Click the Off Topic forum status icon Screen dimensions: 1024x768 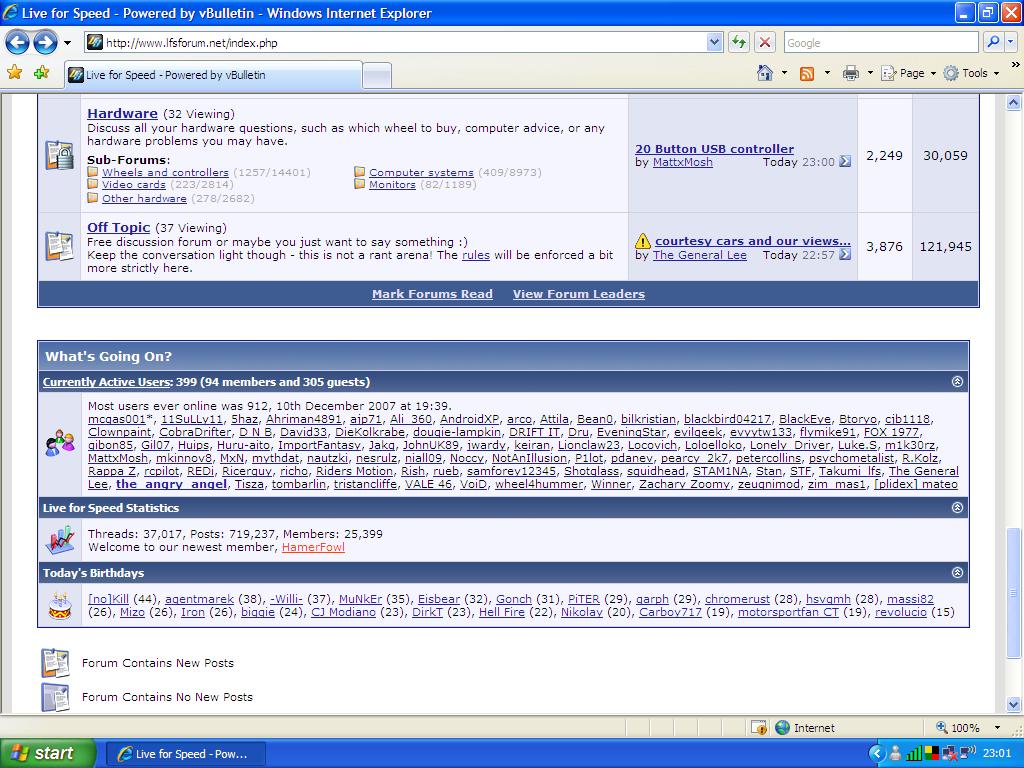click(x=59, y=246)
